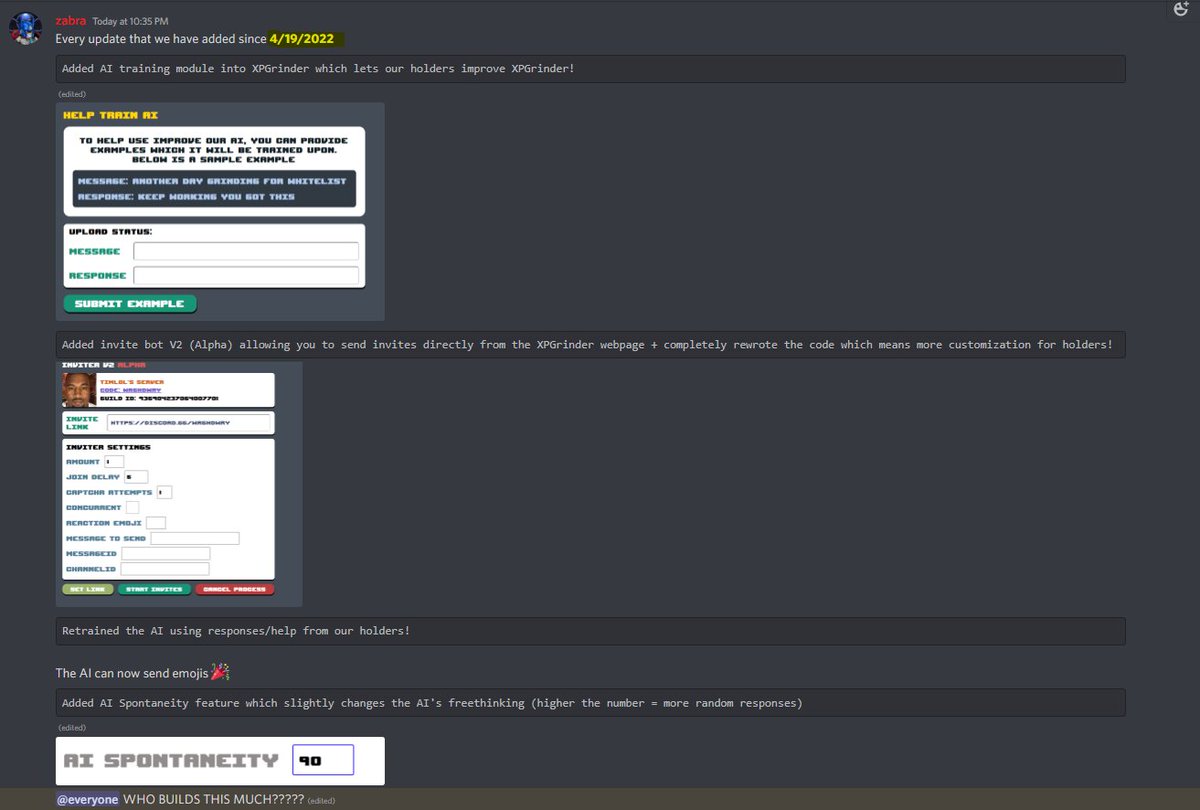Click the Reaction Emoji input box

click(156, 523)
